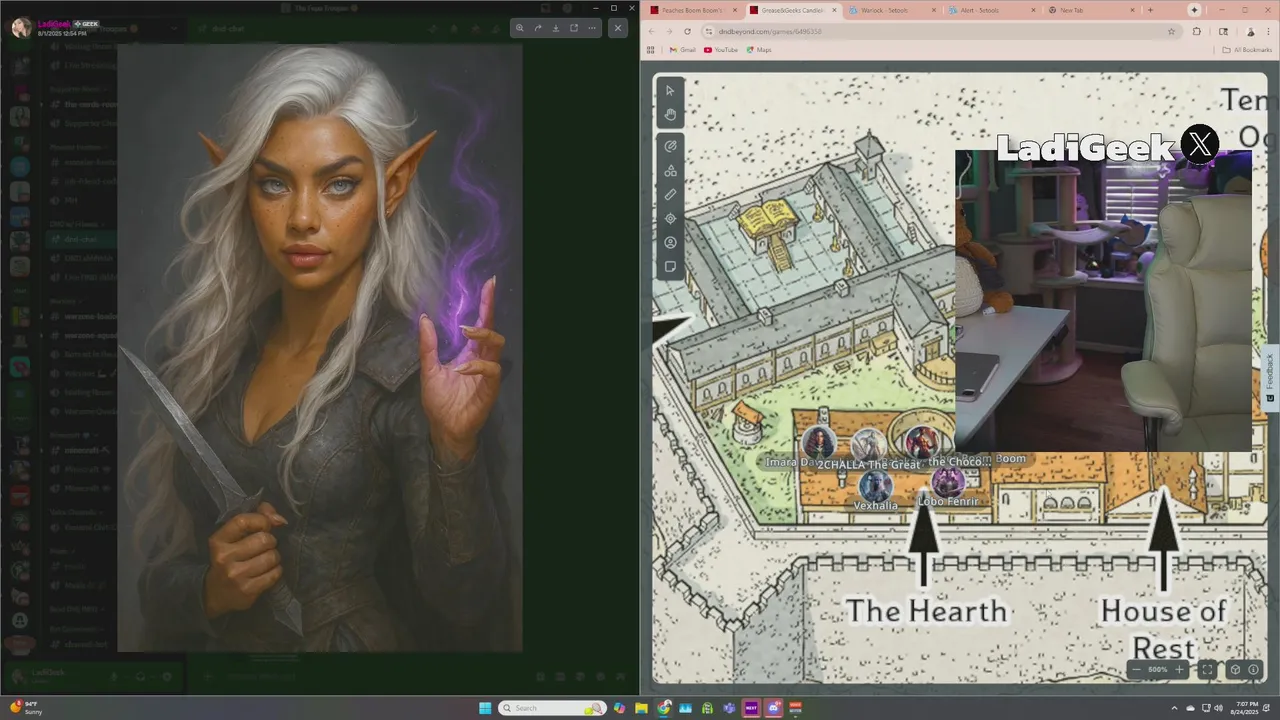
Task: Pick the shapes tool in the map toolbar
Action: click(670, 171)
